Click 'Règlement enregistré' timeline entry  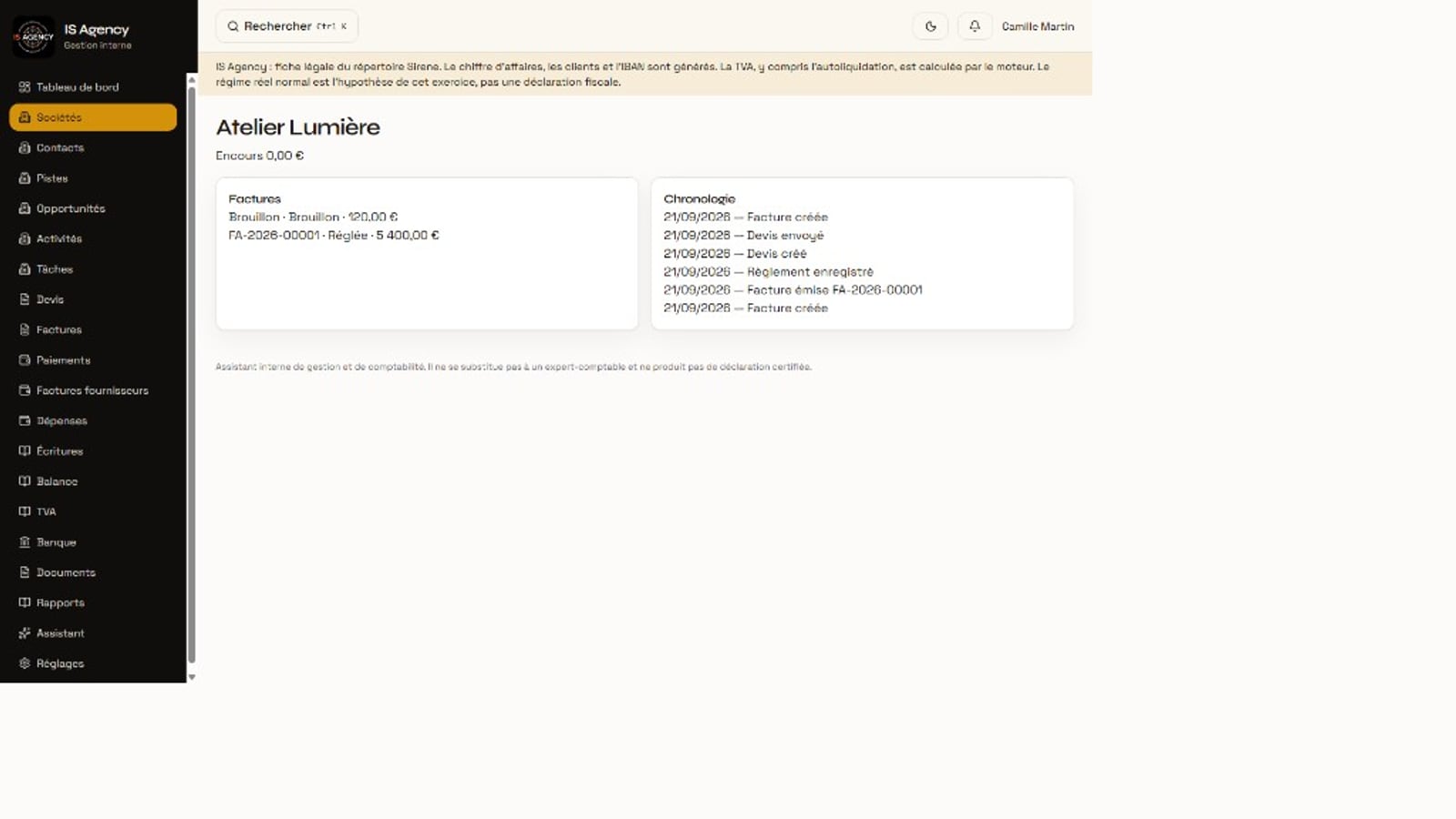[x=768, y=271]
